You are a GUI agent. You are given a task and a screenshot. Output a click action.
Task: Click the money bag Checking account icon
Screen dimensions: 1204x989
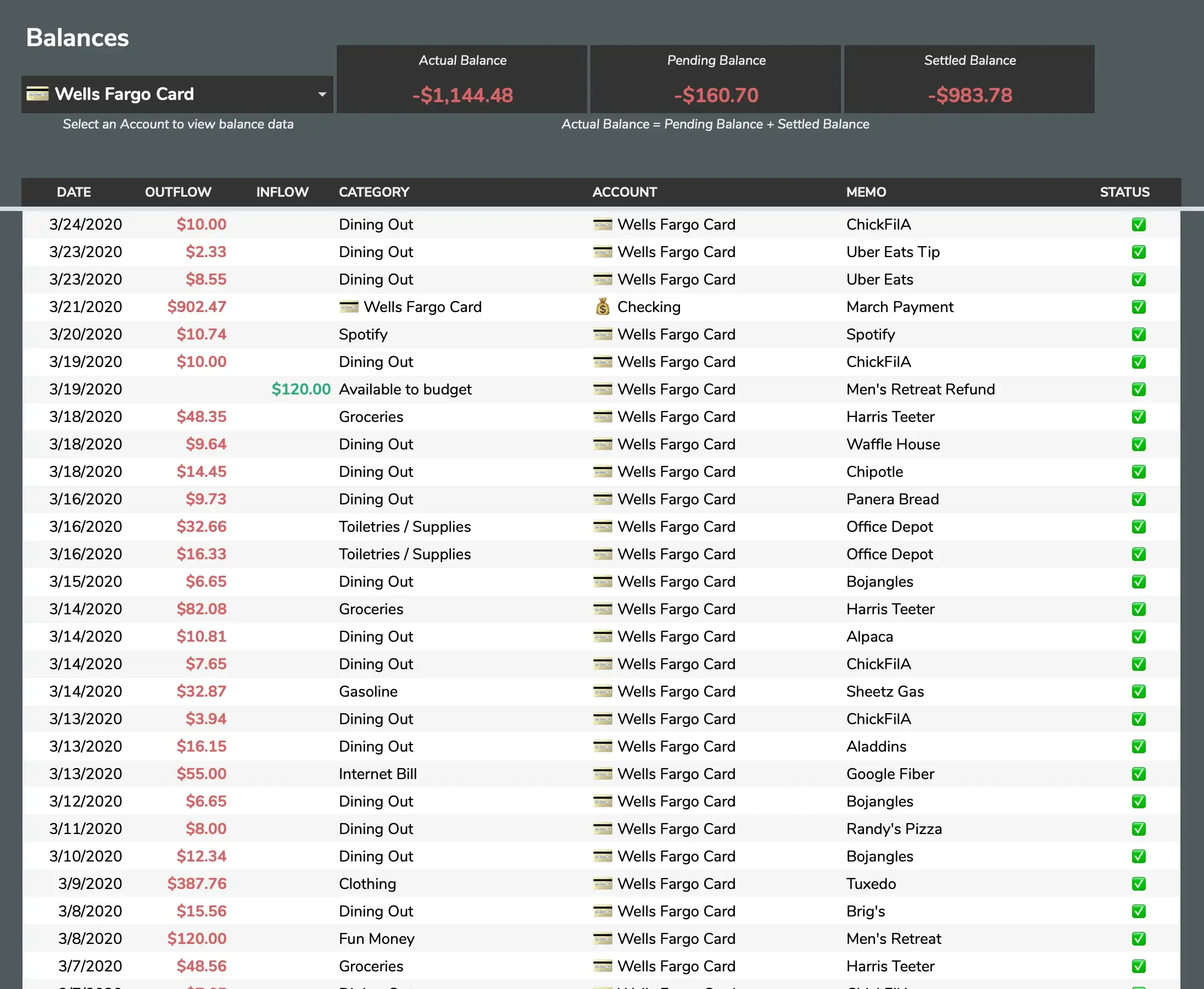coord(603,307)
